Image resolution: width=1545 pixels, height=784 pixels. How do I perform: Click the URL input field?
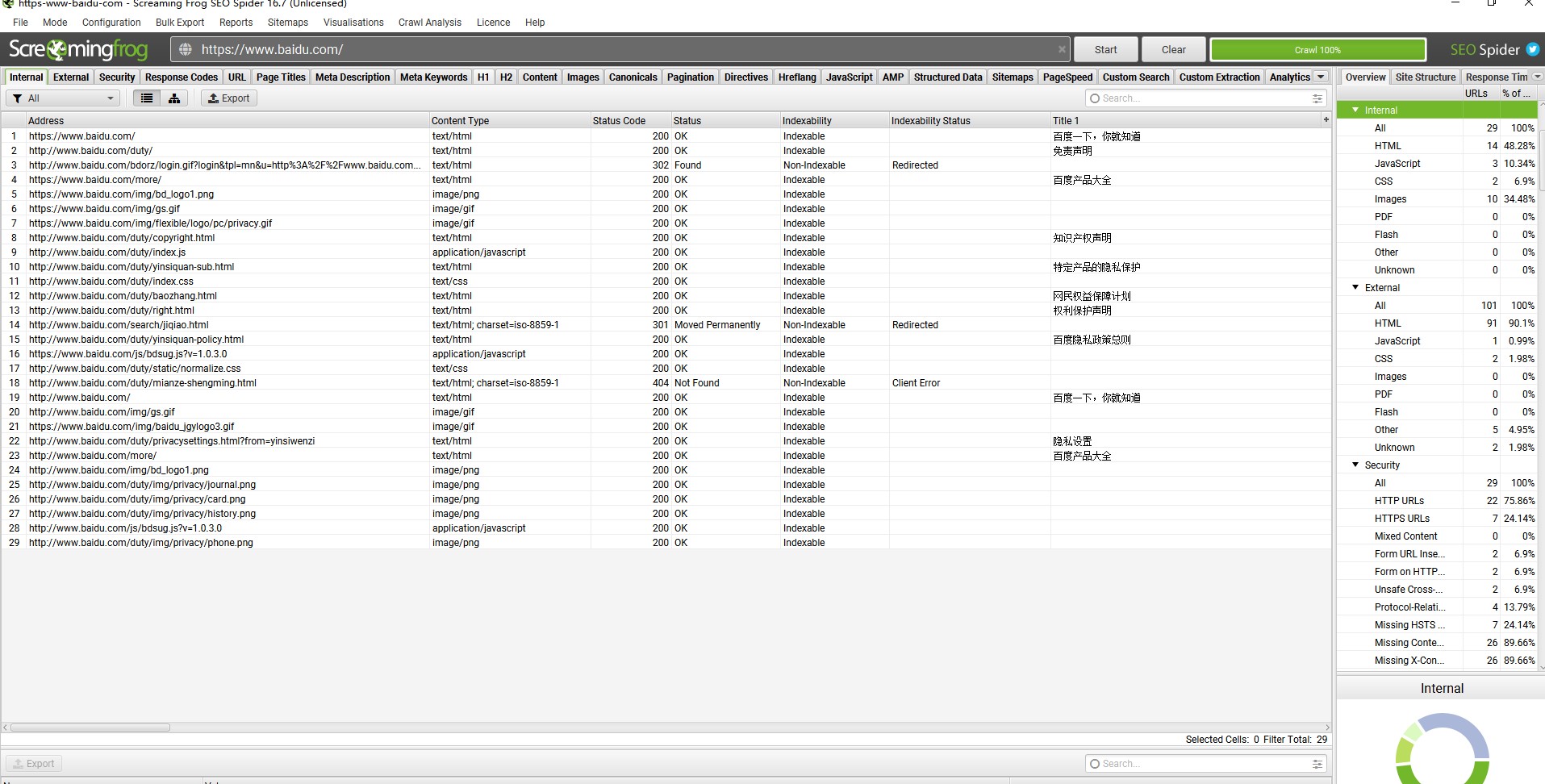(621, 49)
